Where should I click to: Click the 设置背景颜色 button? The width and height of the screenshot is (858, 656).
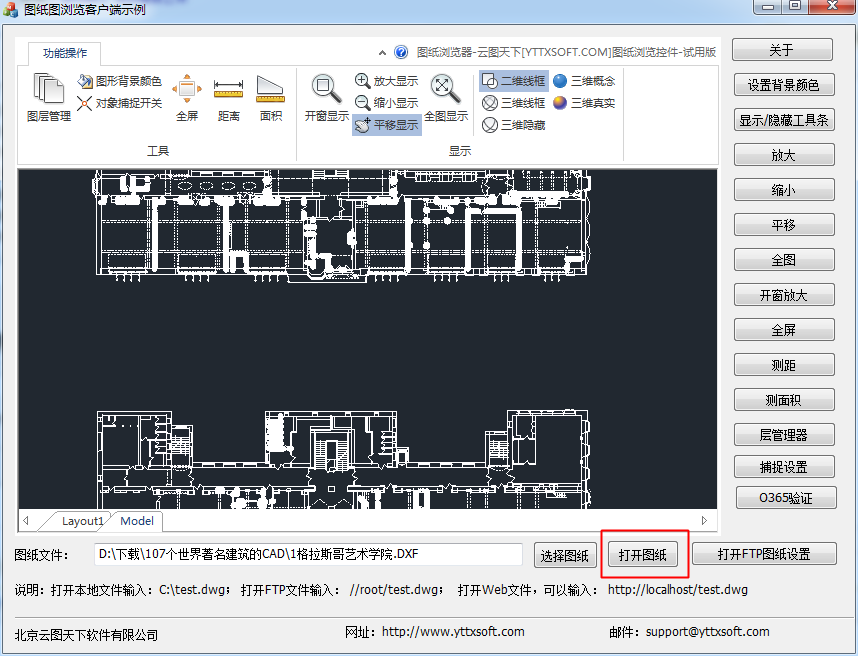click(x=784, y=85)
